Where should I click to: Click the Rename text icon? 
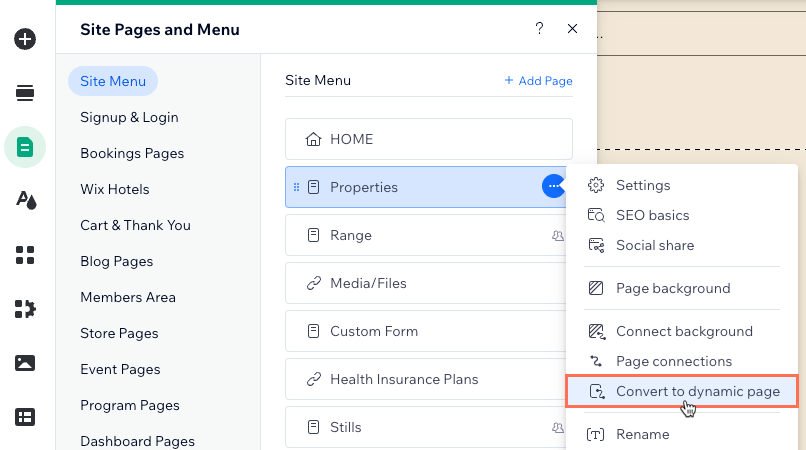pyautogui.click(x=595, y=435)
